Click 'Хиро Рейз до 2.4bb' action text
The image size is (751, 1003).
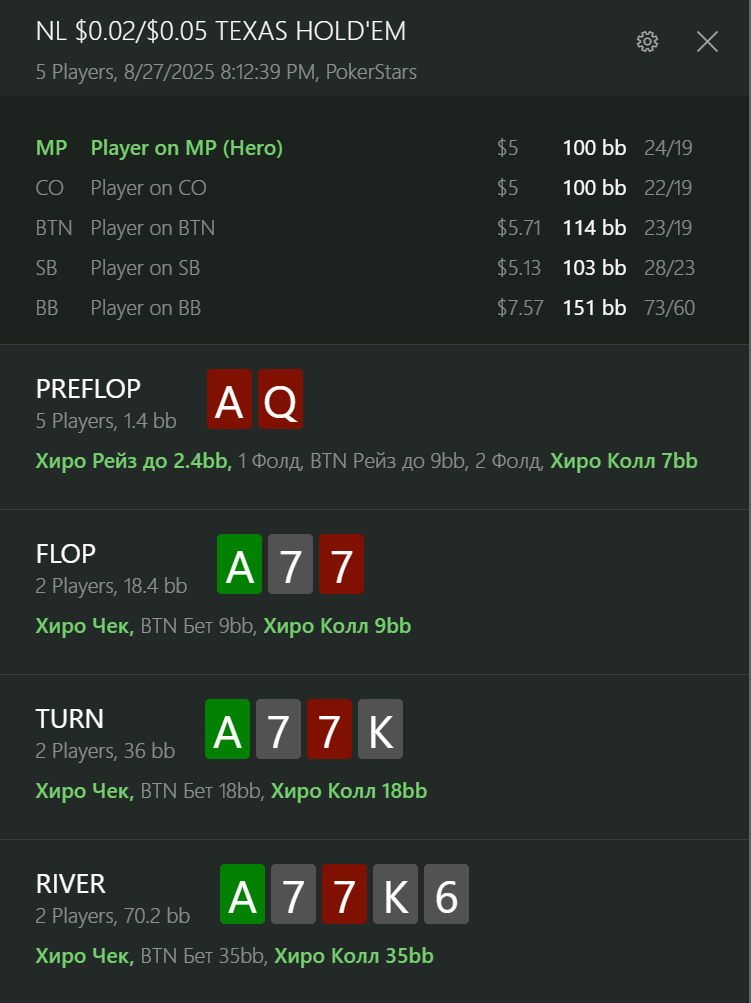pos(134,461)
